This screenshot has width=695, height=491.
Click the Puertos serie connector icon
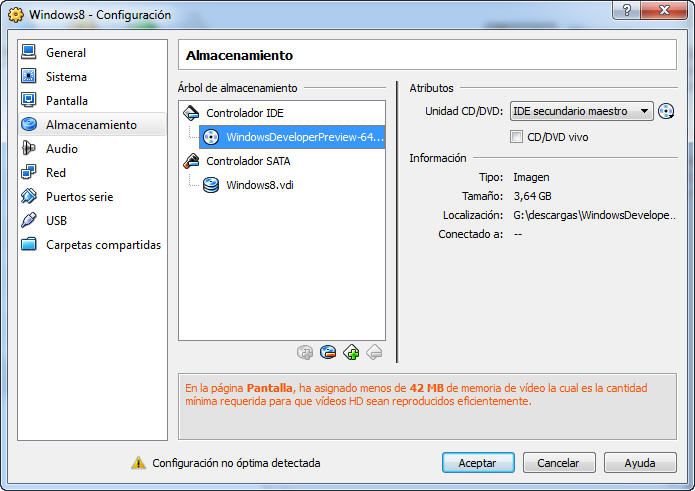[29, 196]
